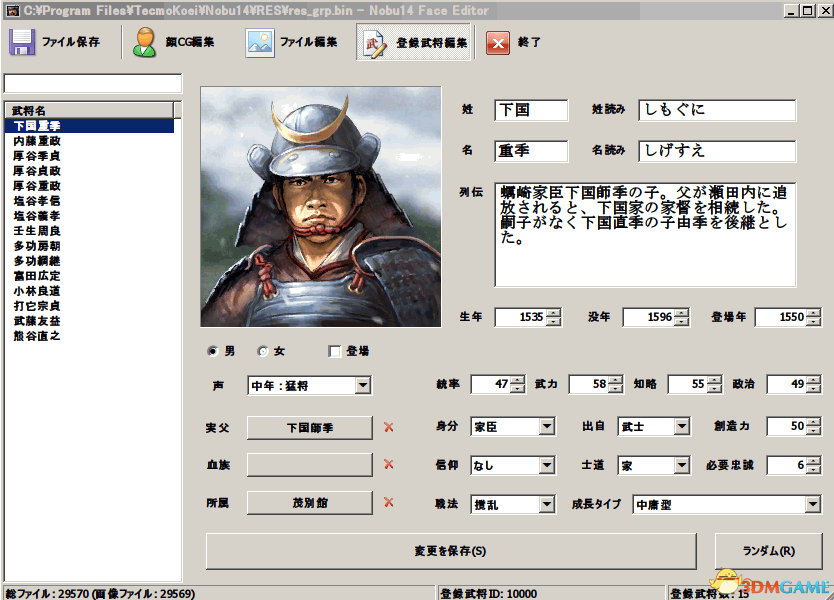Select the 男 radio button
The image size is (834, 600).
(x=213, y=351)
